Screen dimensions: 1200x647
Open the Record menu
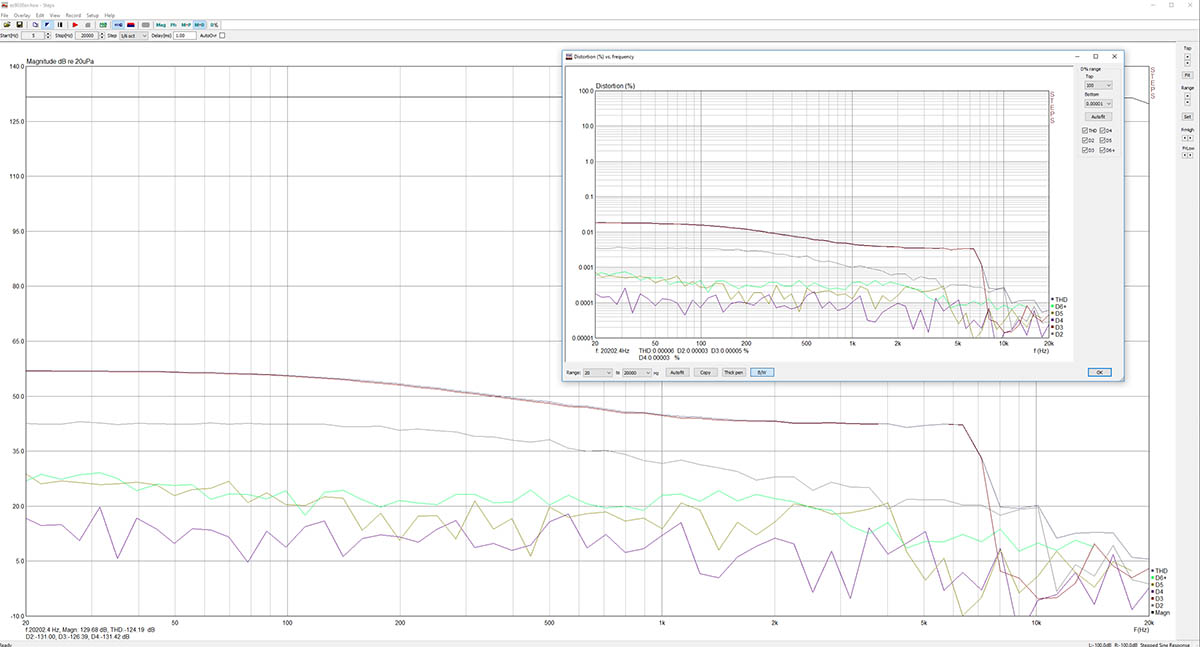[73, 15]
